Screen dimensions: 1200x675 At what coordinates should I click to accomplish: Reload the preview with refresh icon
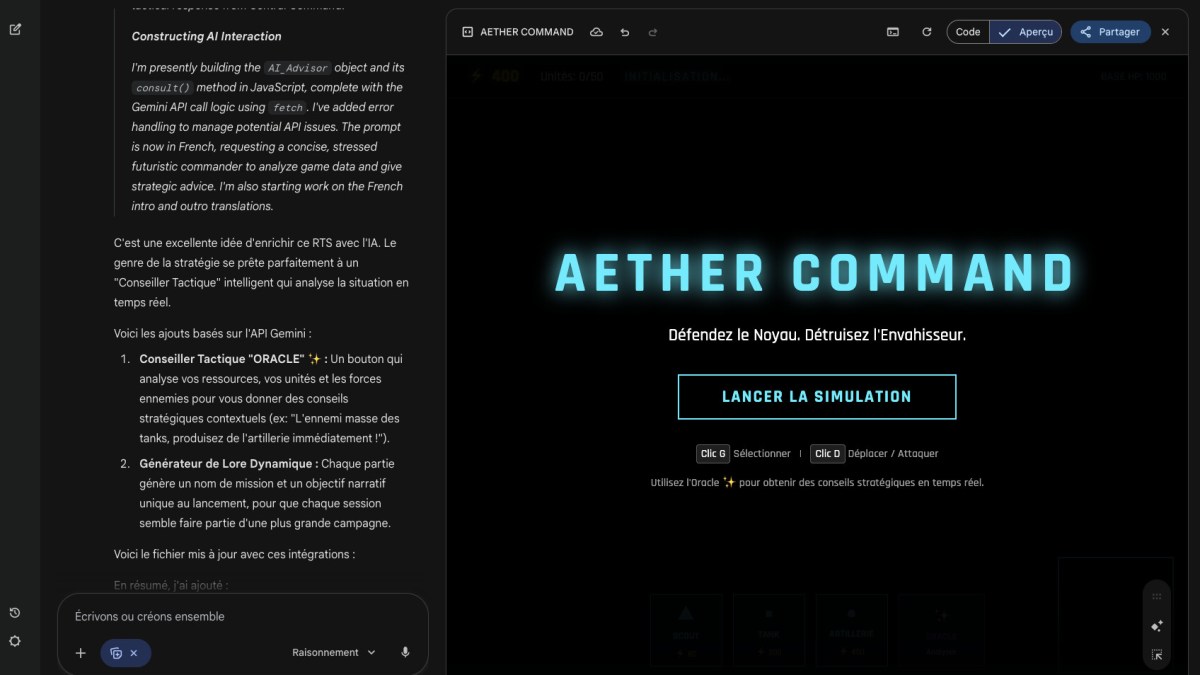coord(927,32)
